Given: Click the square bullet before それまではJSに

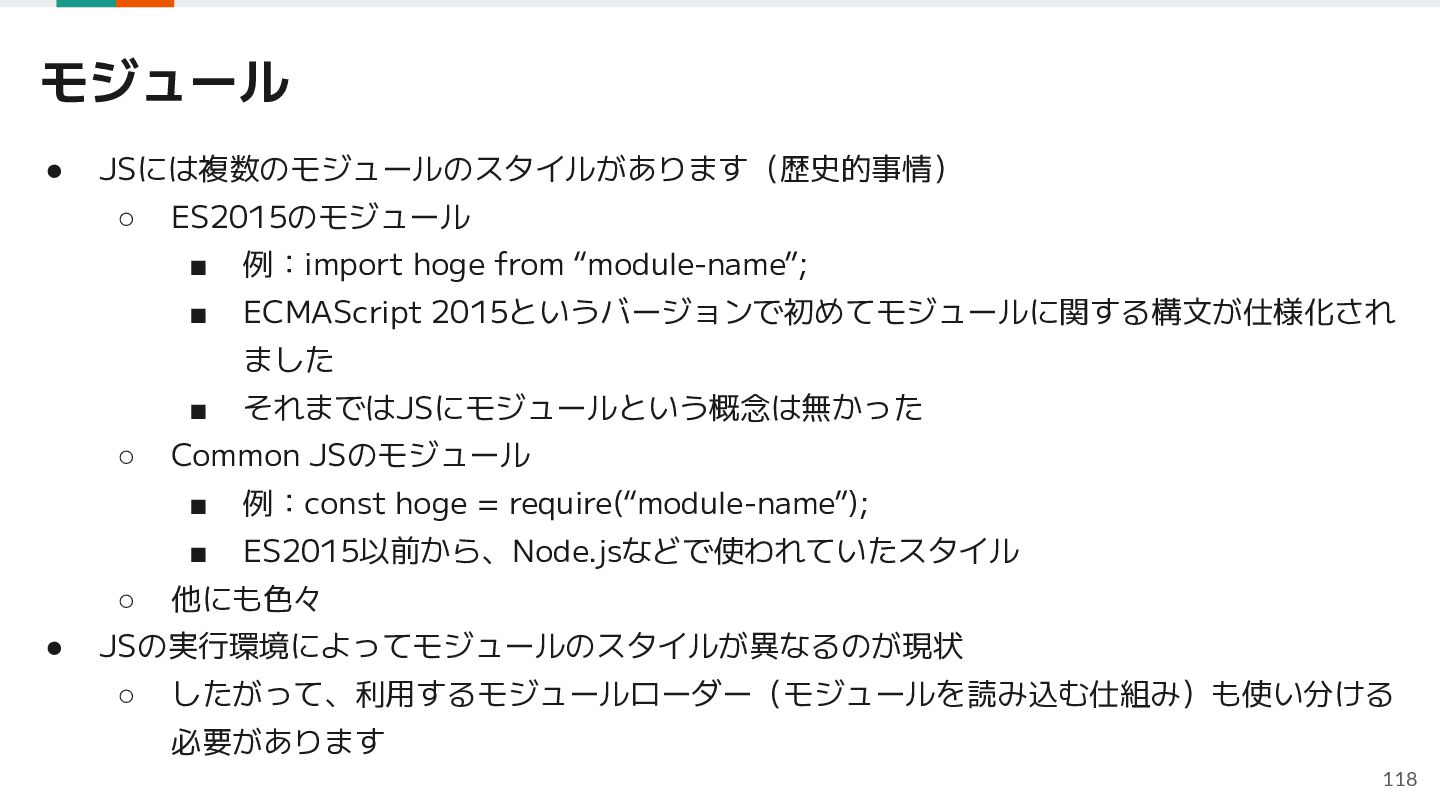Looking at the screenshot, I should (198, 410).
